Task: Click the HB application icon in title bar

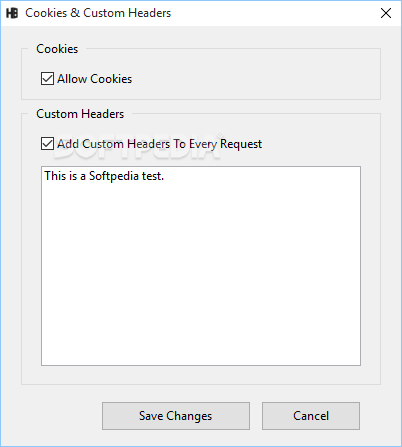Action: [x=12, y=13]
